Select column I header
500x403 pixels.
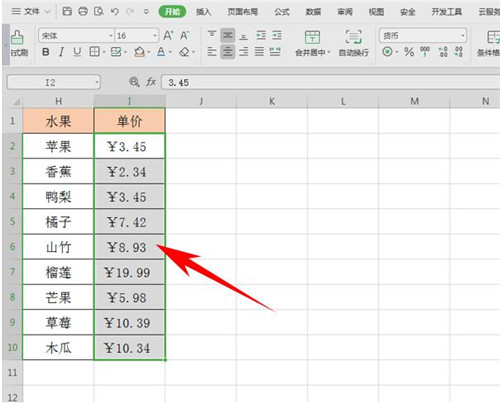pos(129,101)
